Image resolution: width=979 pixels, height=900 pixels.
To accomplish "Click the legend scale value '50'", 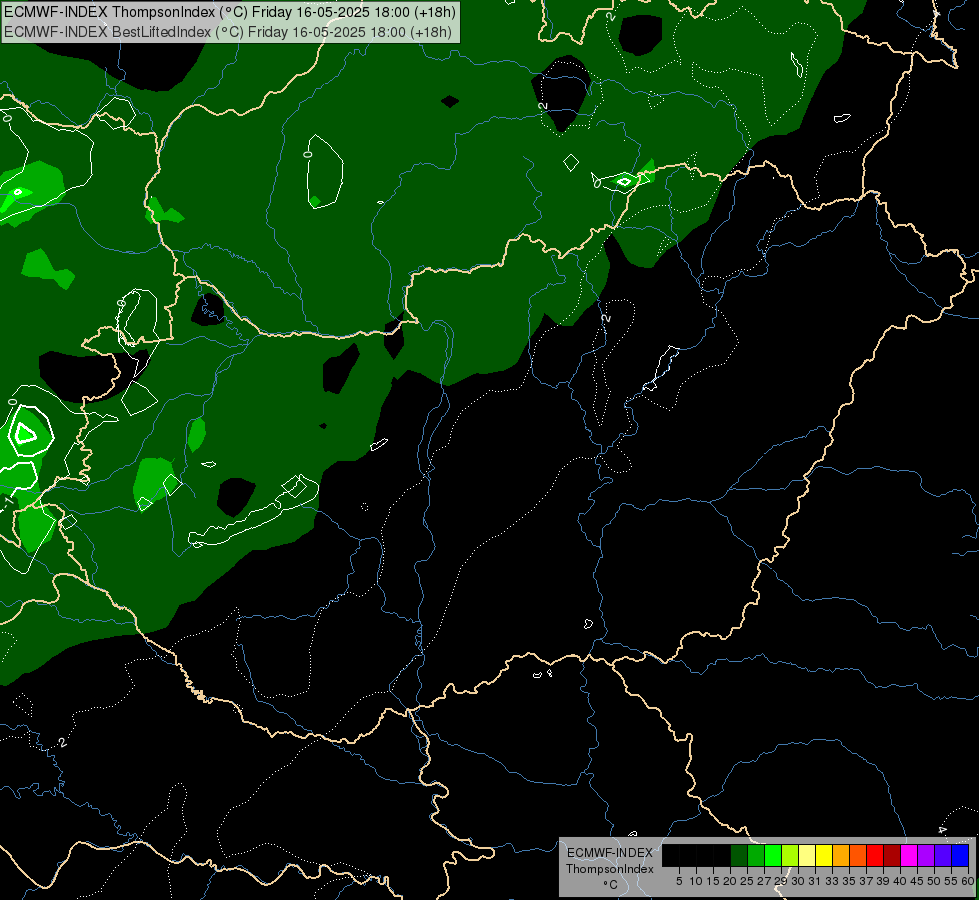I will click(934, 881).
